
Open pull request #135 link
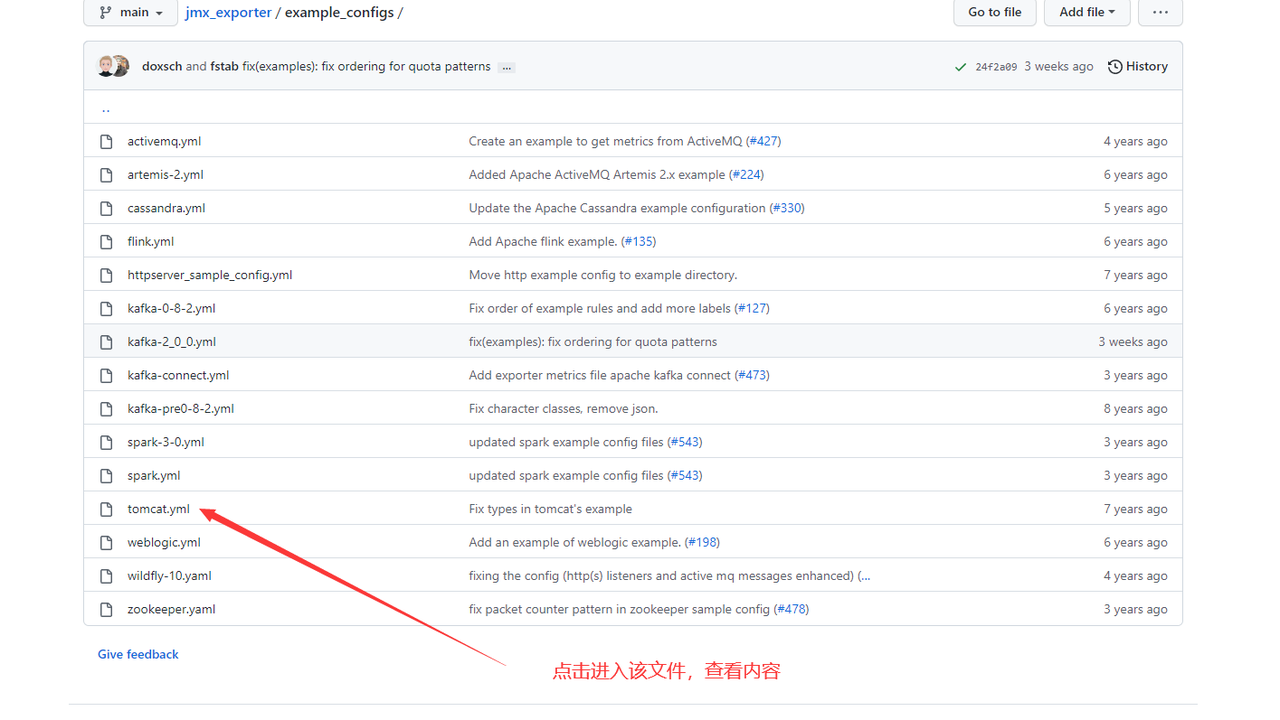(x=638, y=241)
